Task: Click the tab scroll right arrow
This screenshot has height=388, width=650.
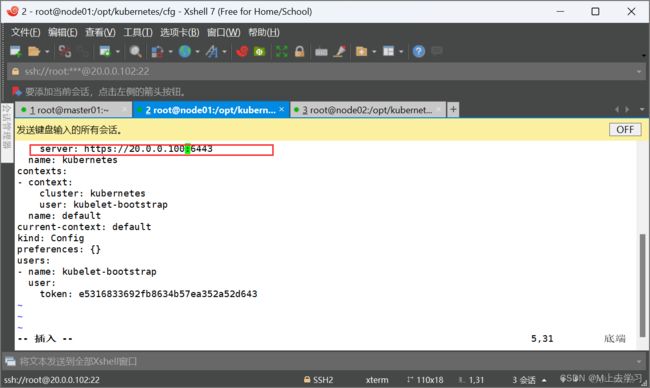Action: (x=627, y=109)
